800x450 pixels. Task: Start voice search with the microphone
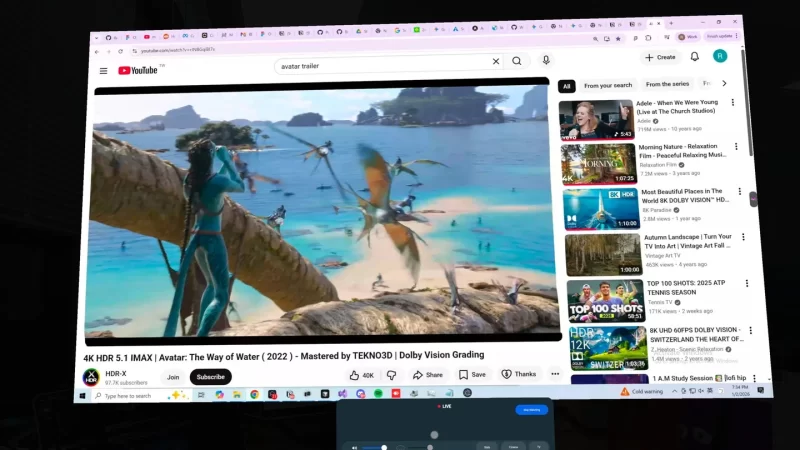tap(546, 60)
